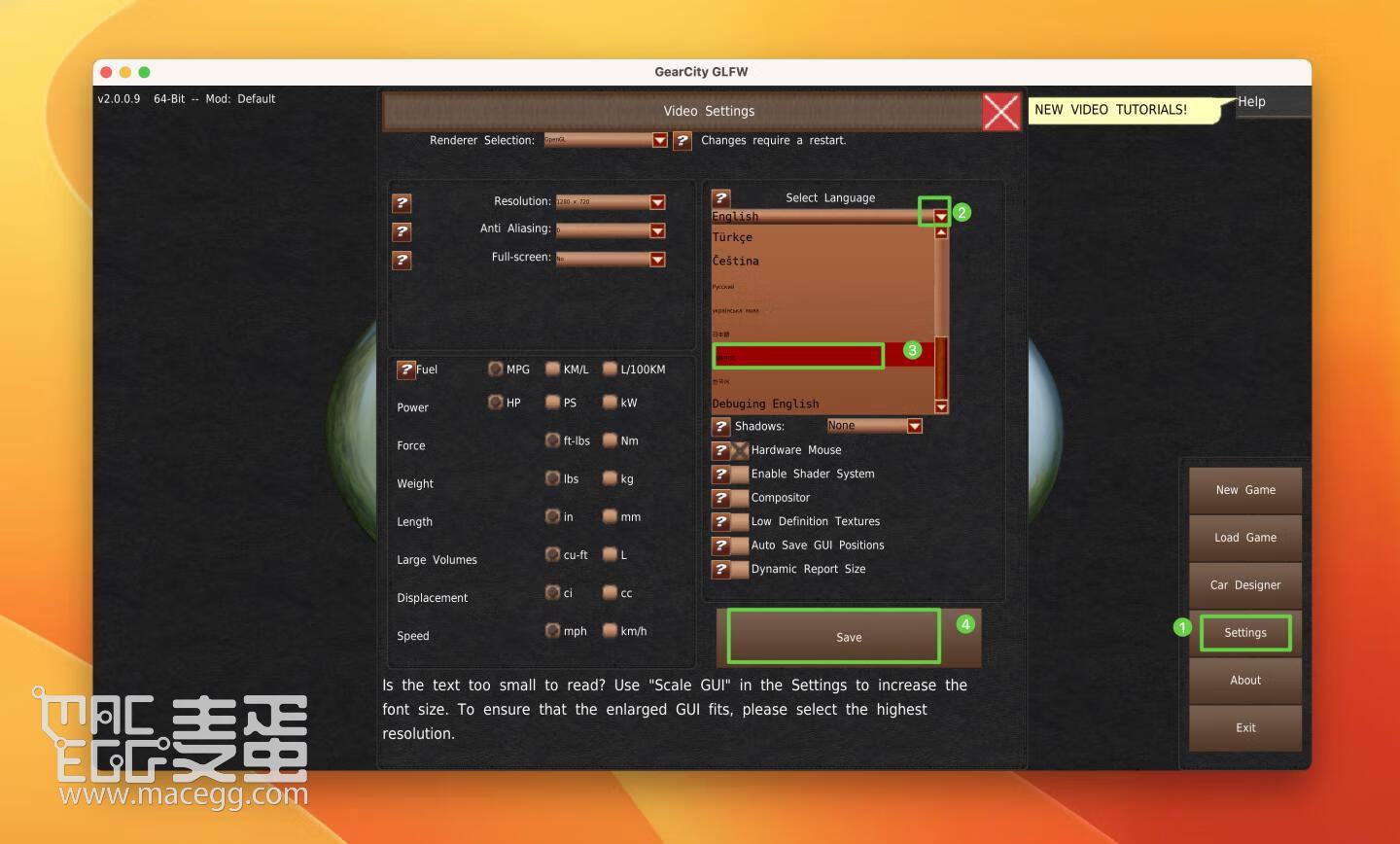Click the New Game button
Viewport: 1400px width, 844px height.
[1245, 490]
